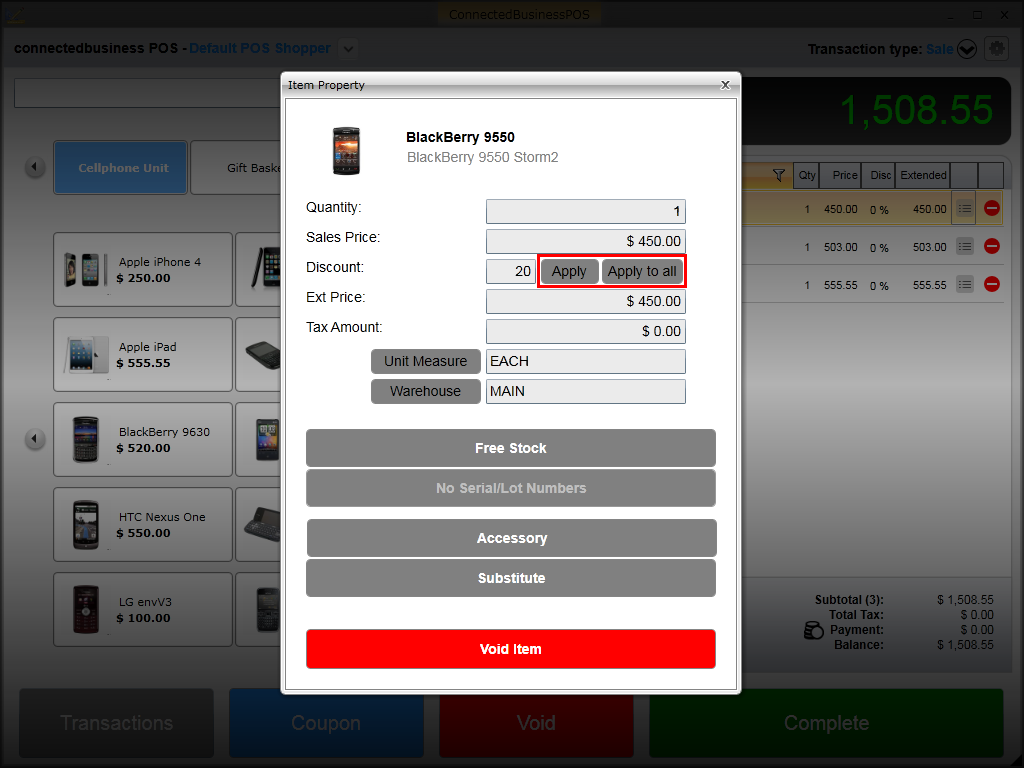The image size is (1024, 768).
Task: Click remove icon on the 555.55 row
Action: (x=991, y=284)
